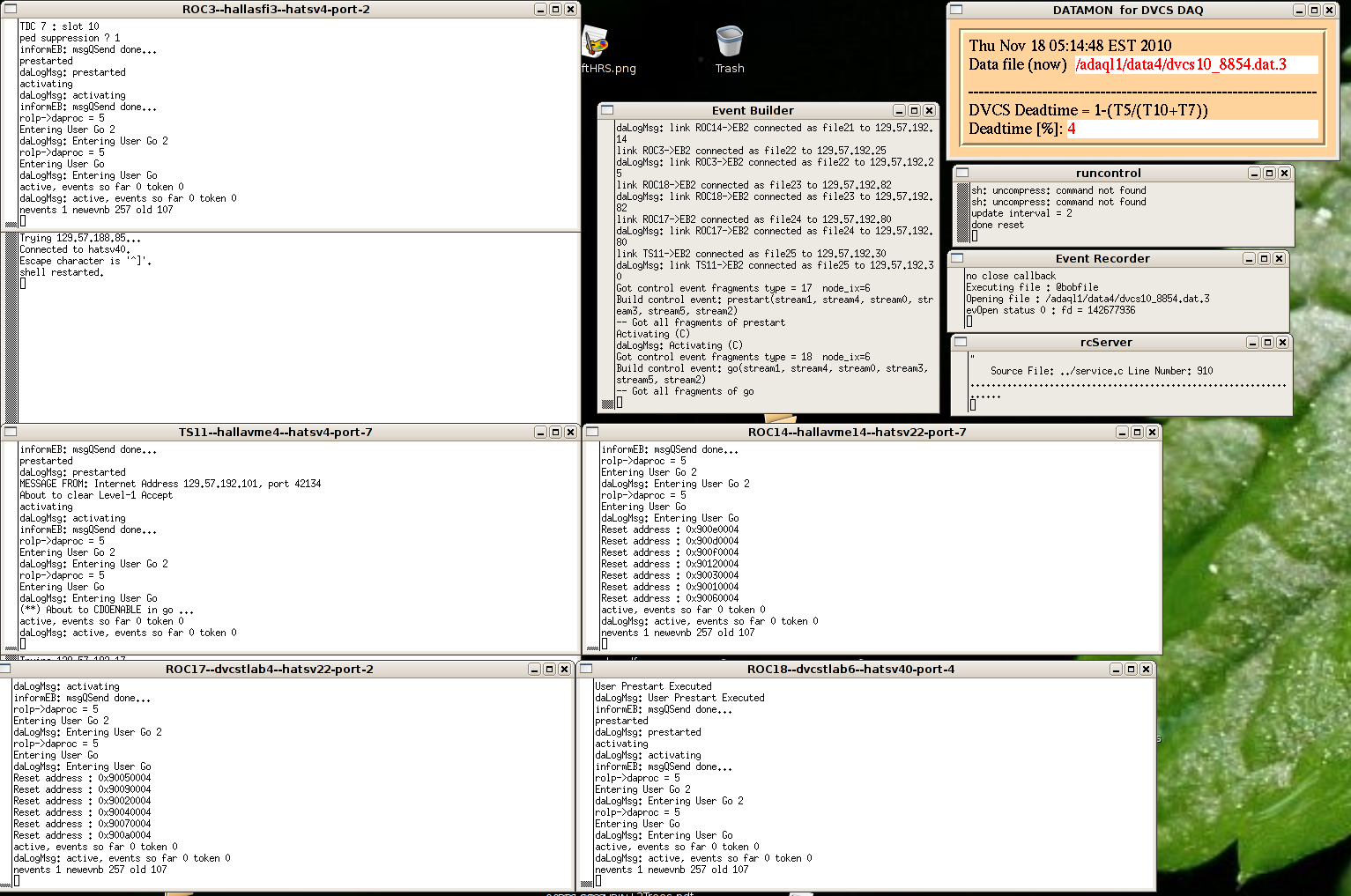Open window menu of Event Builder
The width and height of the screenshot is (1351, 896).
[606, 111]
